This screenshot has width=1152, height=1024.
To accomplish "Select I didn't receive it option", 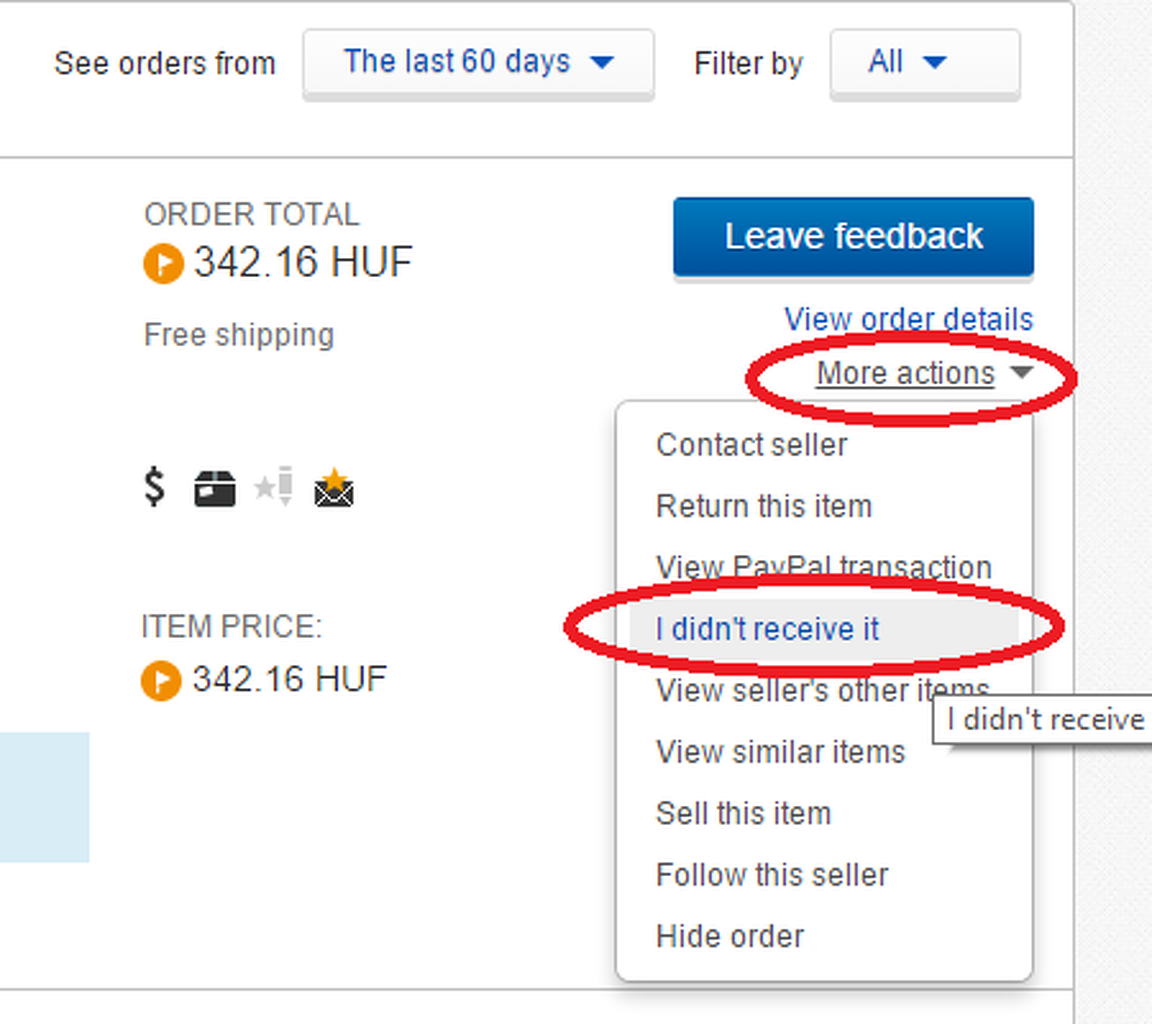I will pyautogui.click(x=767, y=629).
